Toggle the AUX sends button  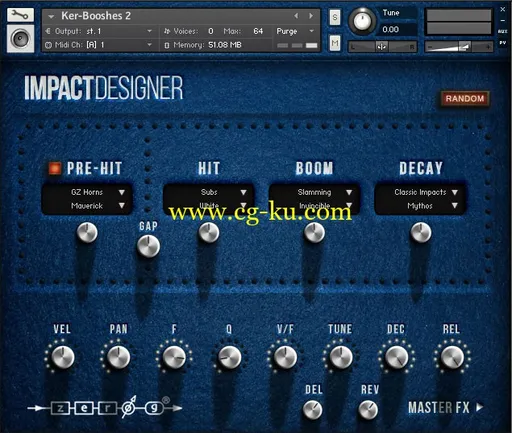(503, 31)
